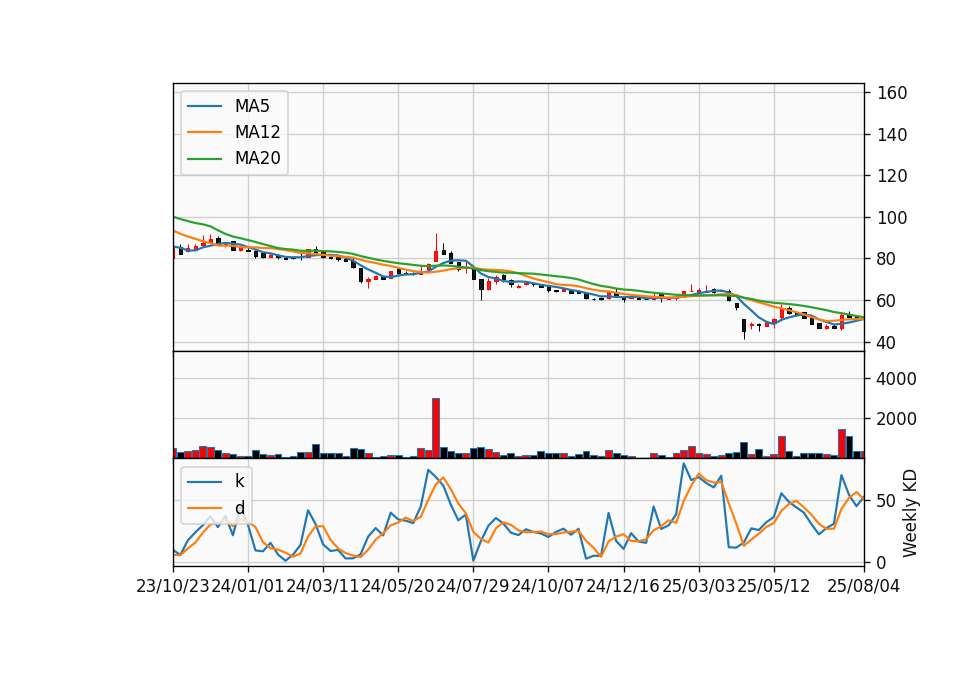Click the 80 price axis tick label
The width and height of the screenshot is (960, 690).
click(886, 260)
